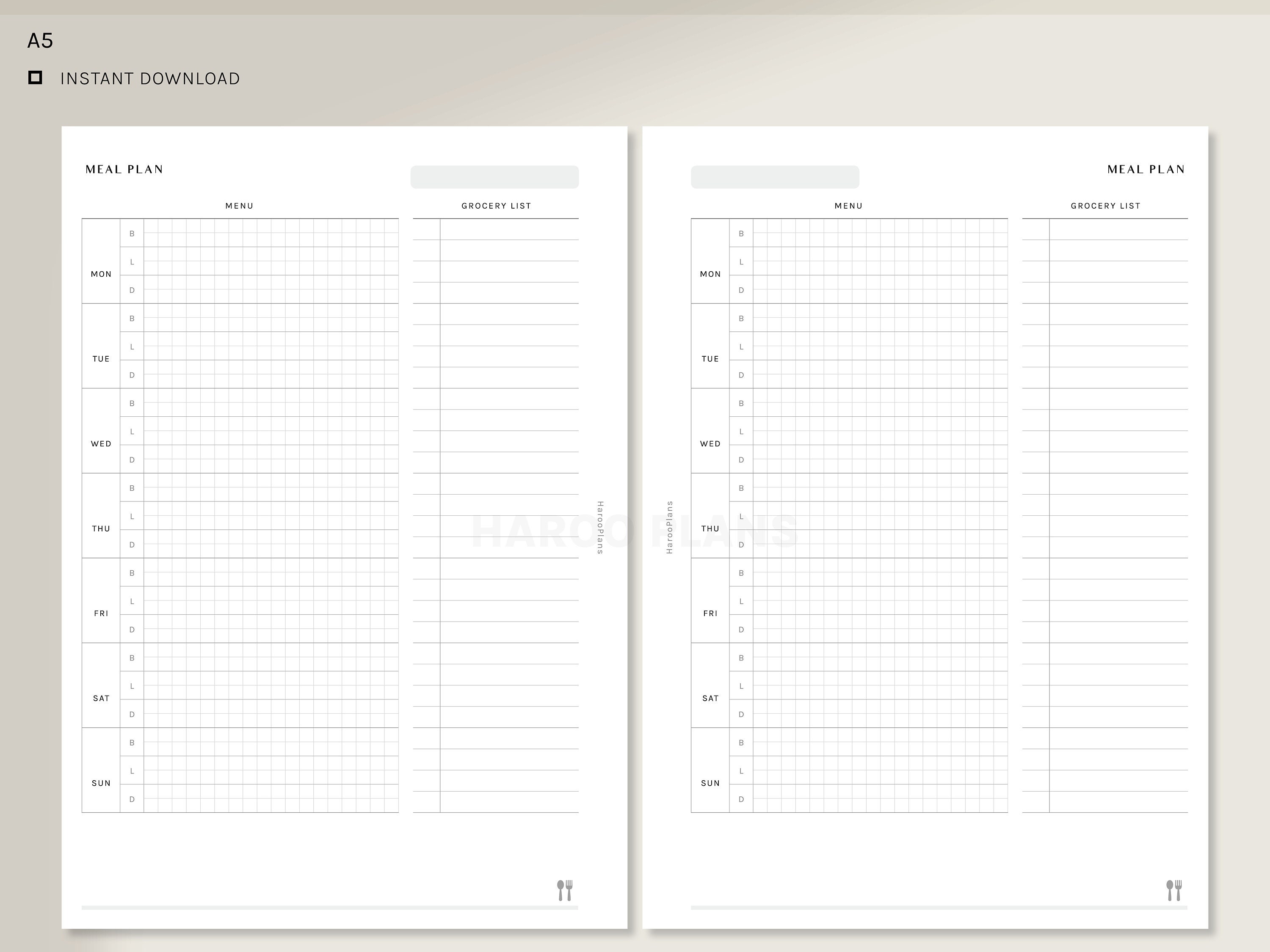
Task: Click GROCERY LIST heading on left page
Action: tap(496, 206)
